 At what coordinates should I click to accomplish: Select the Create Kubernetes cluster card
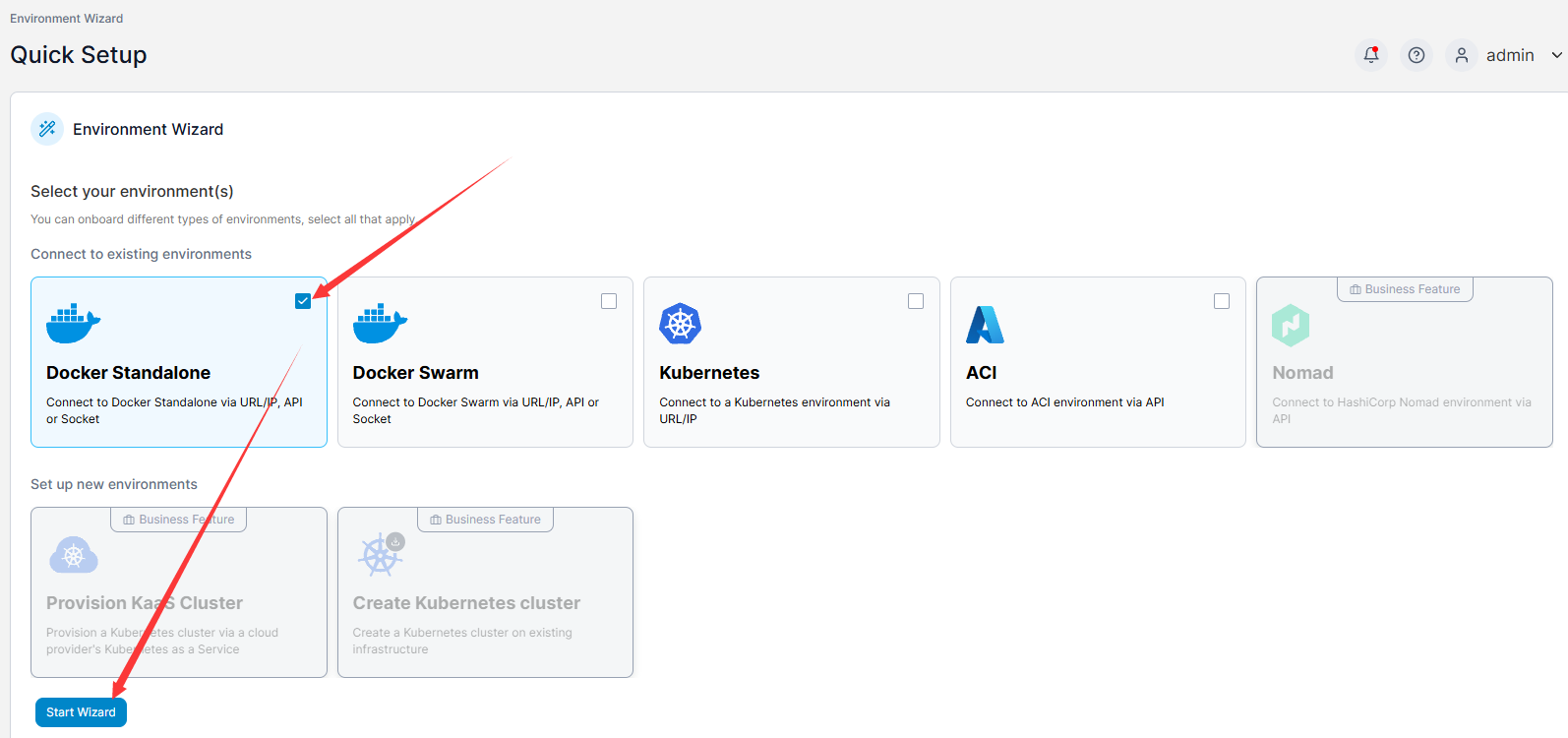[485, 600]
